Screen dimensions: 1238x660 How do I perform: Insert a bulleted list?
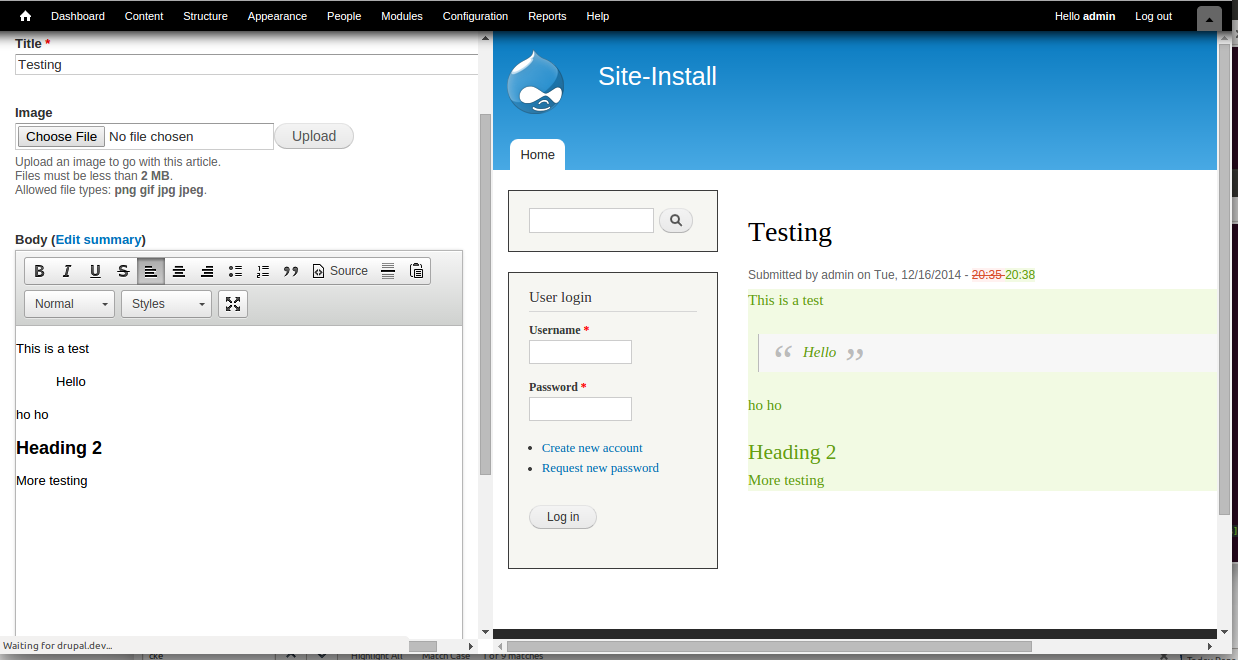(x=235, y=271)
